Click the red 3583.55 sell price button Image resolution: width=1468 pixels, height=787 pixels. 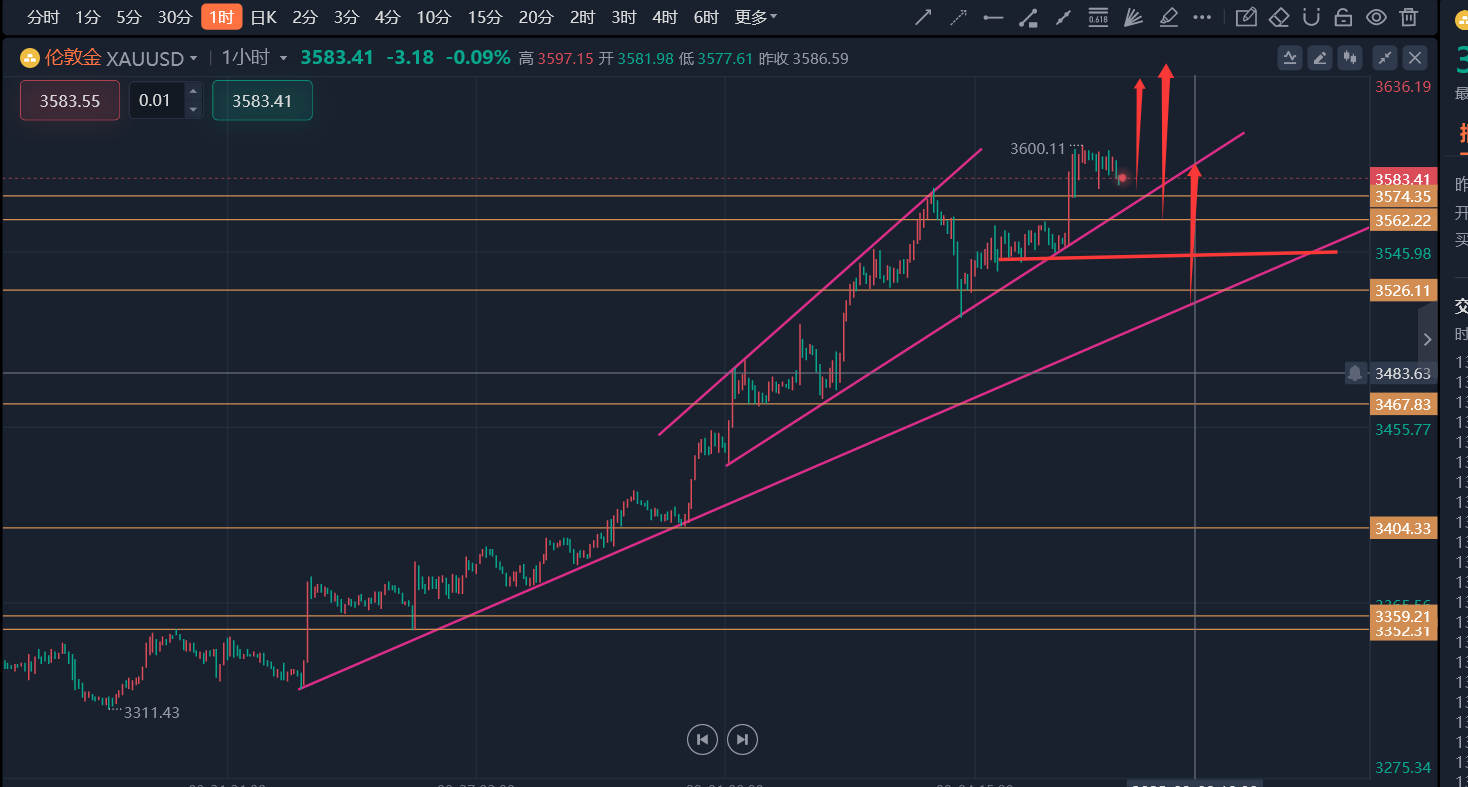(70, 101)
